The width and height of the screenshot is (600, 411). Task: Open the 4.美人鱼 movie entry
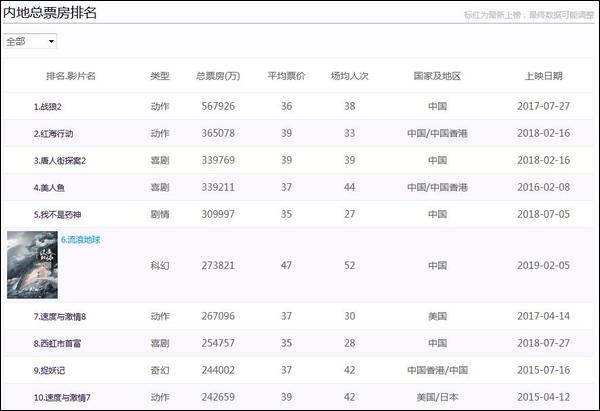click(49, 188)
